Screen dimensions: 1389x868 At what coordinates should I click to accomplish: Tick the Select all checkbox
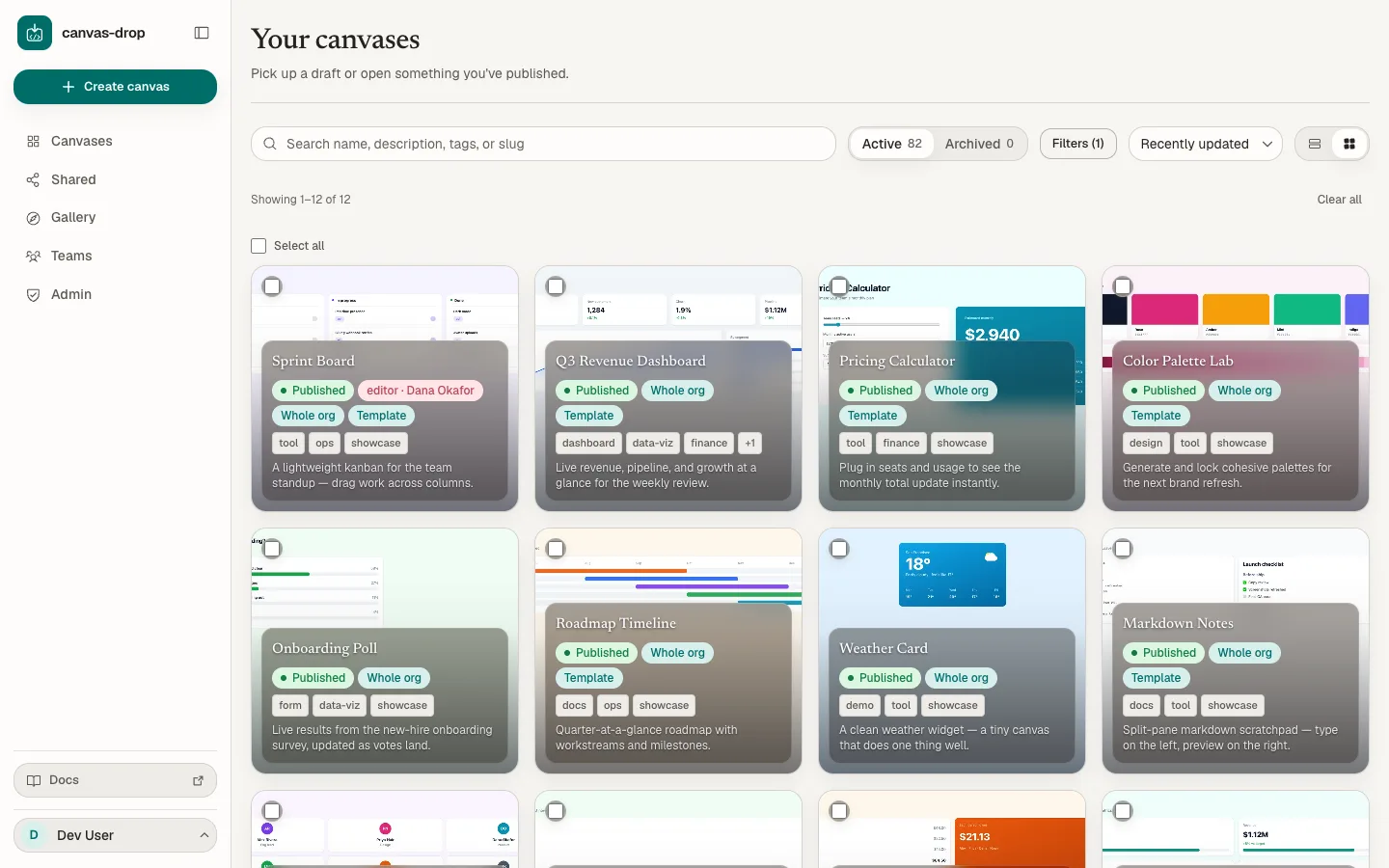[259, 246]
